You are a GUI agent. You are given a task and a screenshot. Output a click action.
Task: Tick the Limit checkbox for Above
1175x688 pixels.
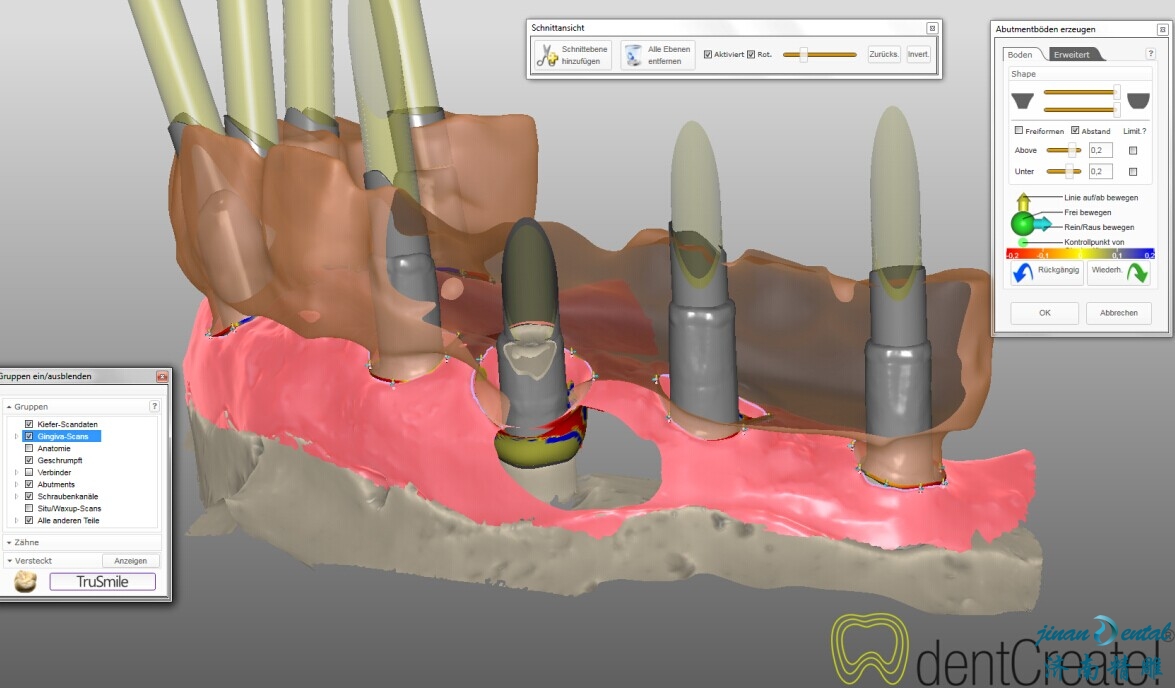pyautogui.click(x=1133, y=151)
